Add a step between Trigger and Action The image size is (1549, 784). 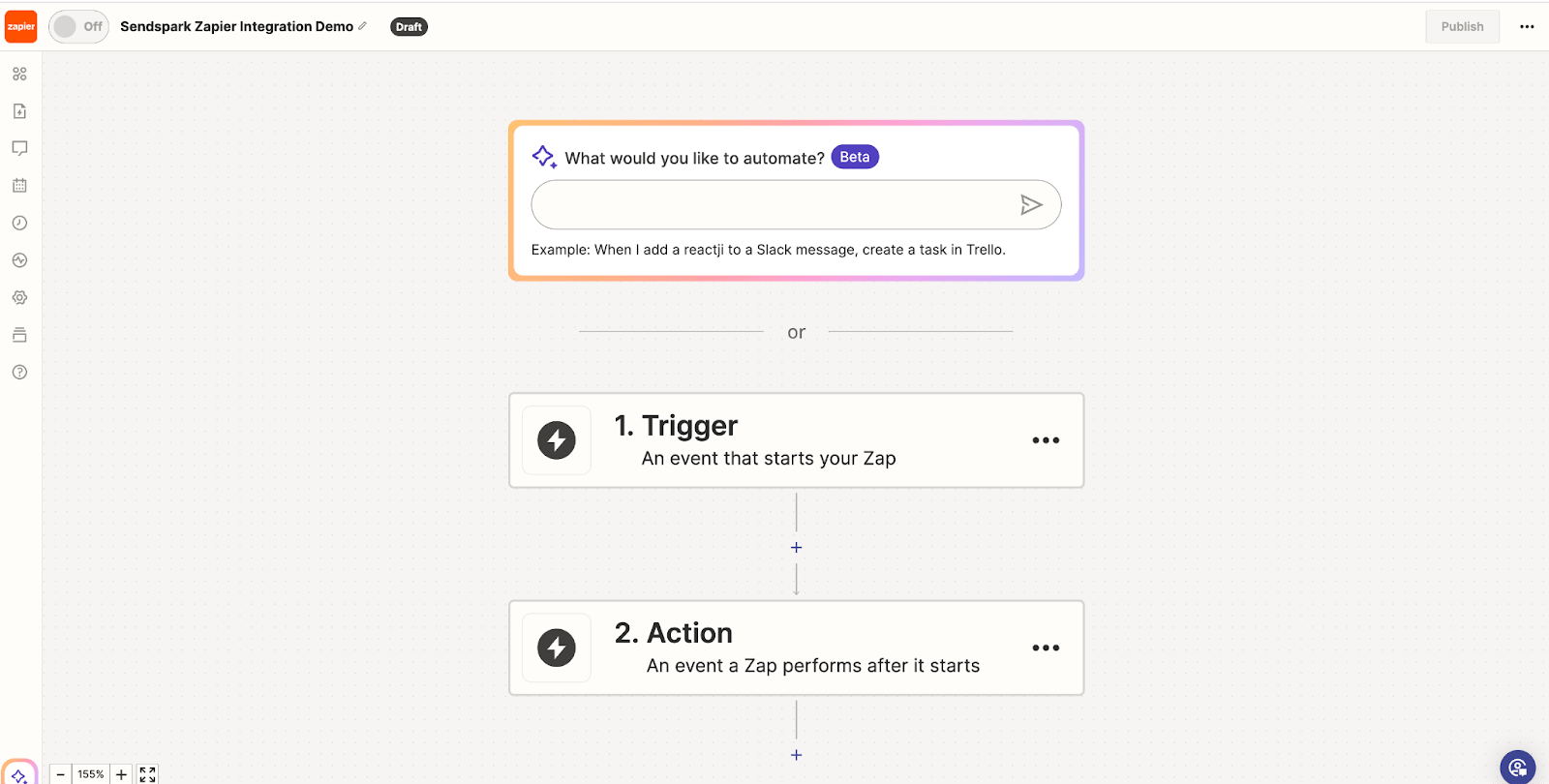point(796,548)
